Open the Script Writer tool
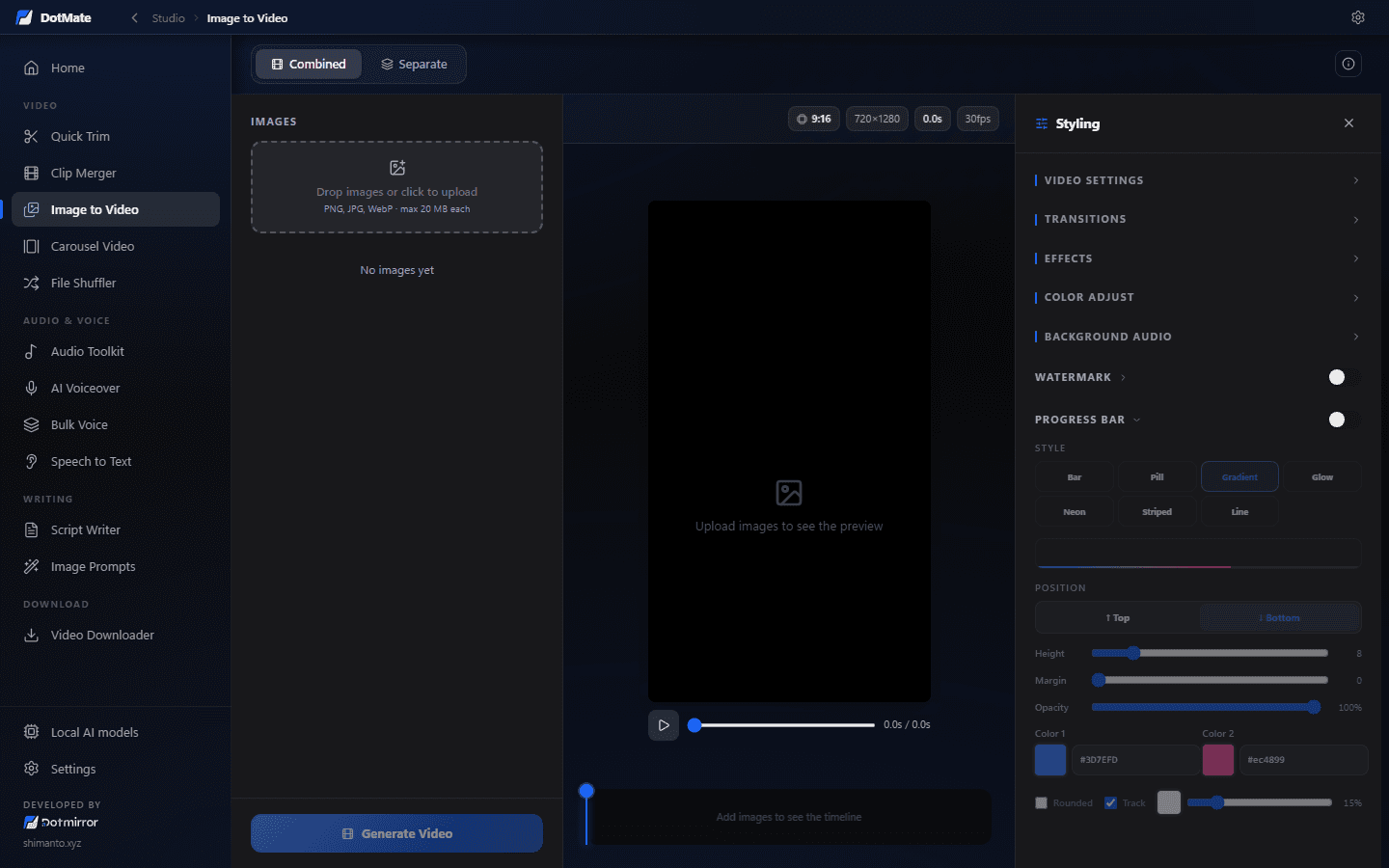 pos(116,529)
